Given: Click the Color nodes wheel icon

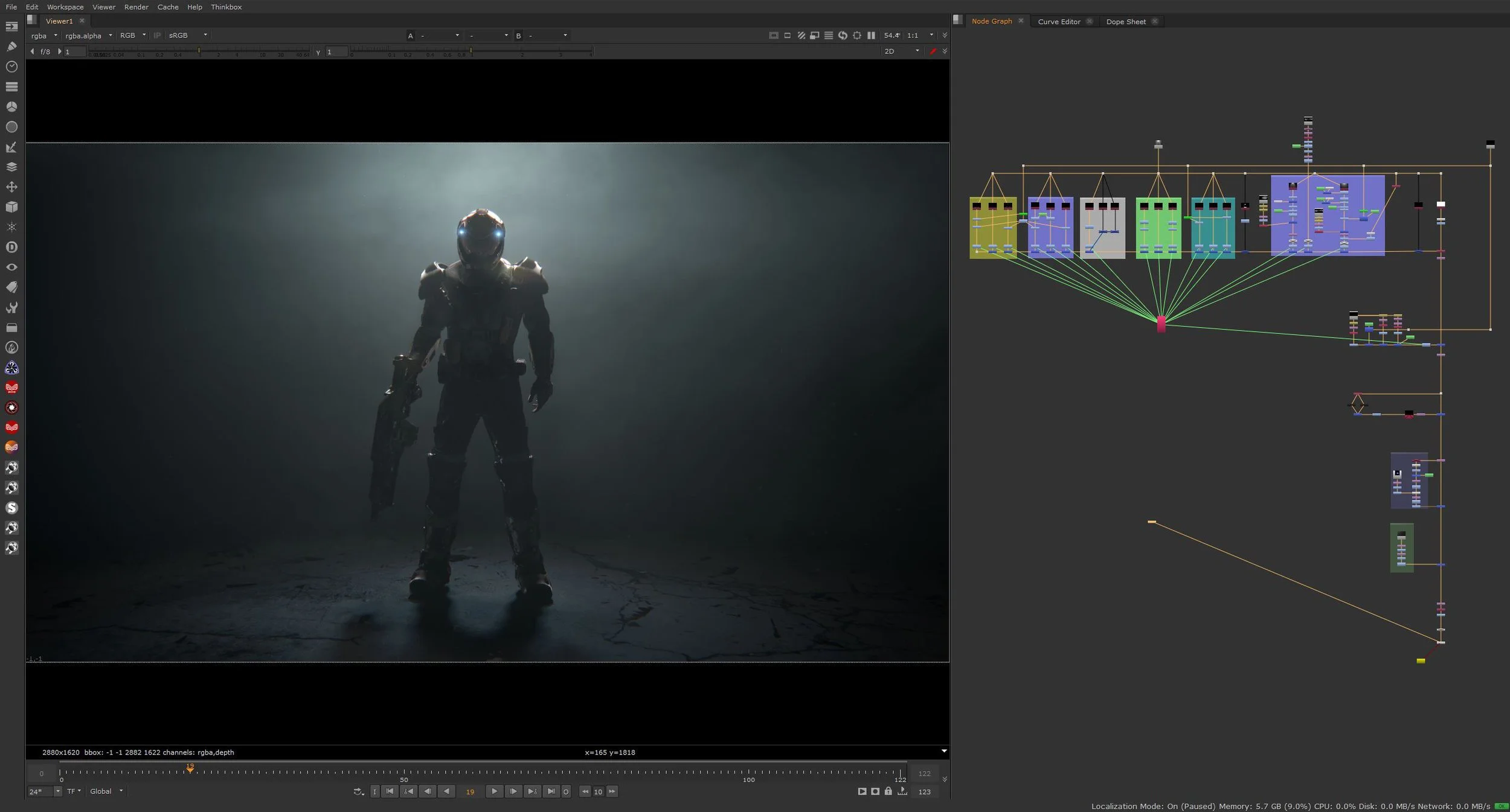Looking at the screenshot, I should [11, 107].
